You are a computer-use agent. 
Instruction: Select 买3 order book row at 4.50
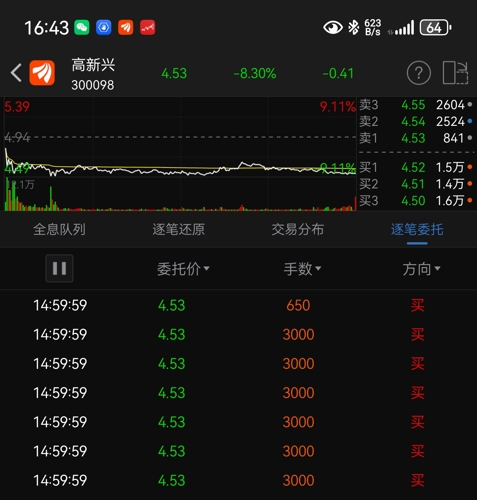(416, 201)
